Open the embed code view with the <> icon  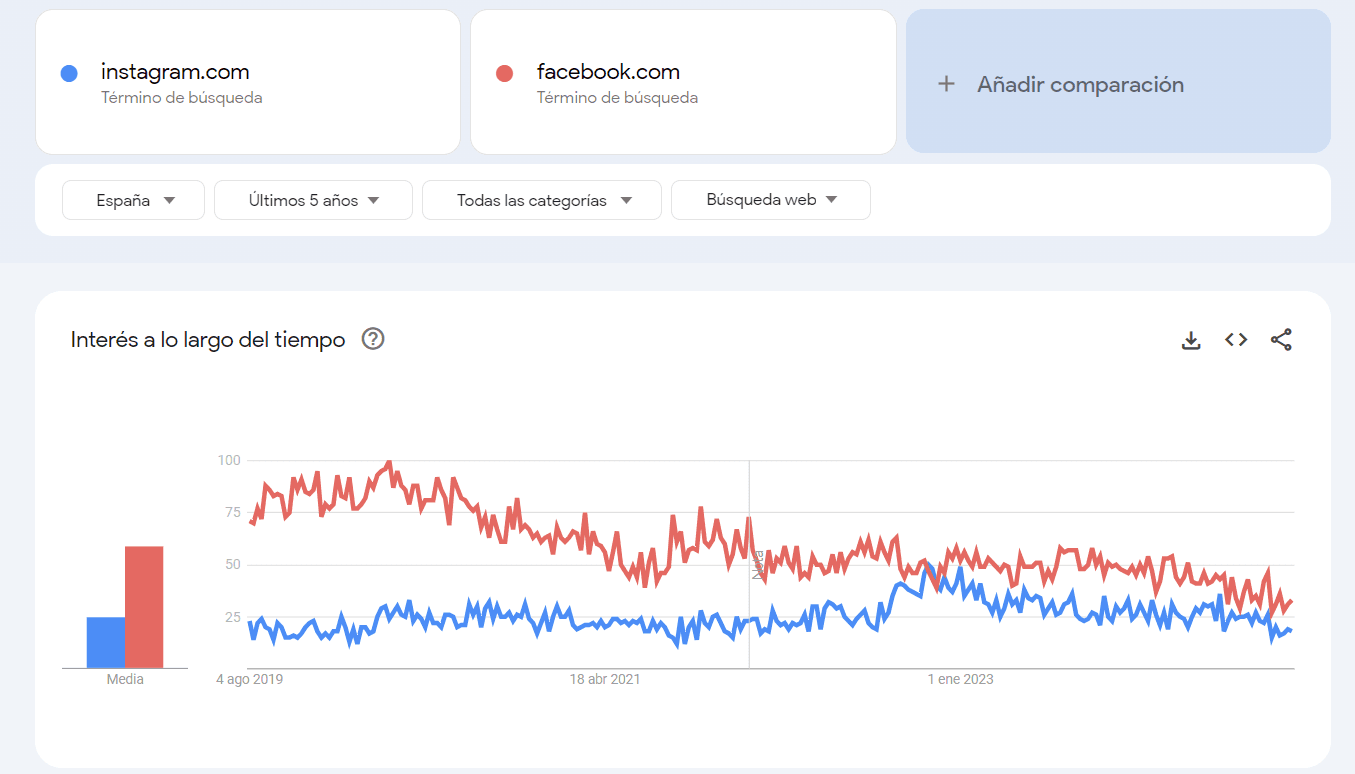click(1236, 340)
